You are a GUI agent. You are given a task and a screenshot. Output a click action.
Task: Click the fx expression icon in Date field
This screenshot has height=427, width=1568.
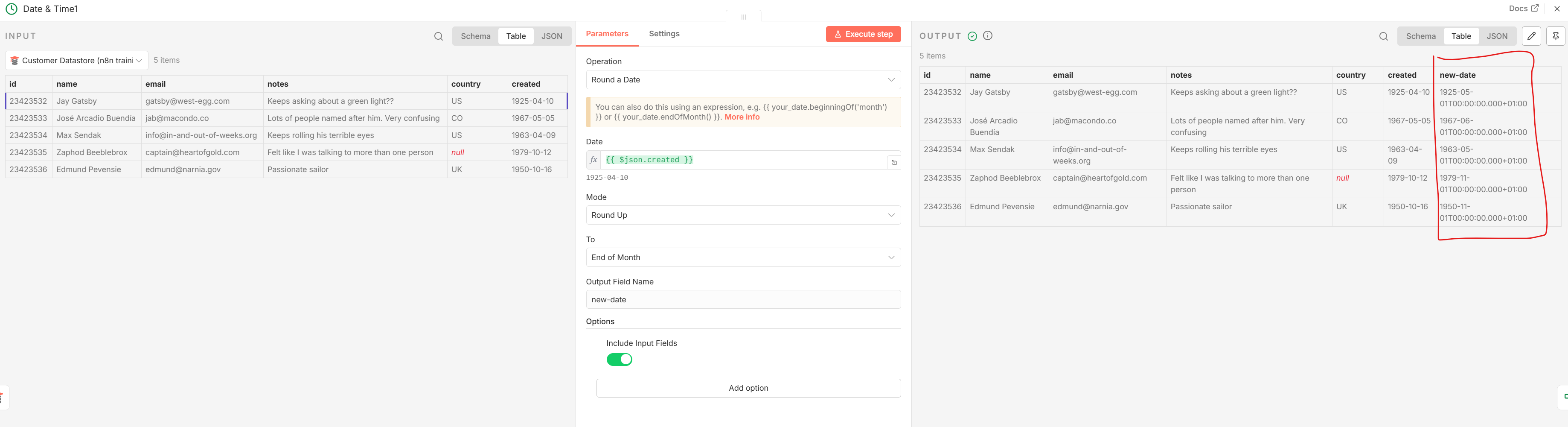tap(593, 160)
